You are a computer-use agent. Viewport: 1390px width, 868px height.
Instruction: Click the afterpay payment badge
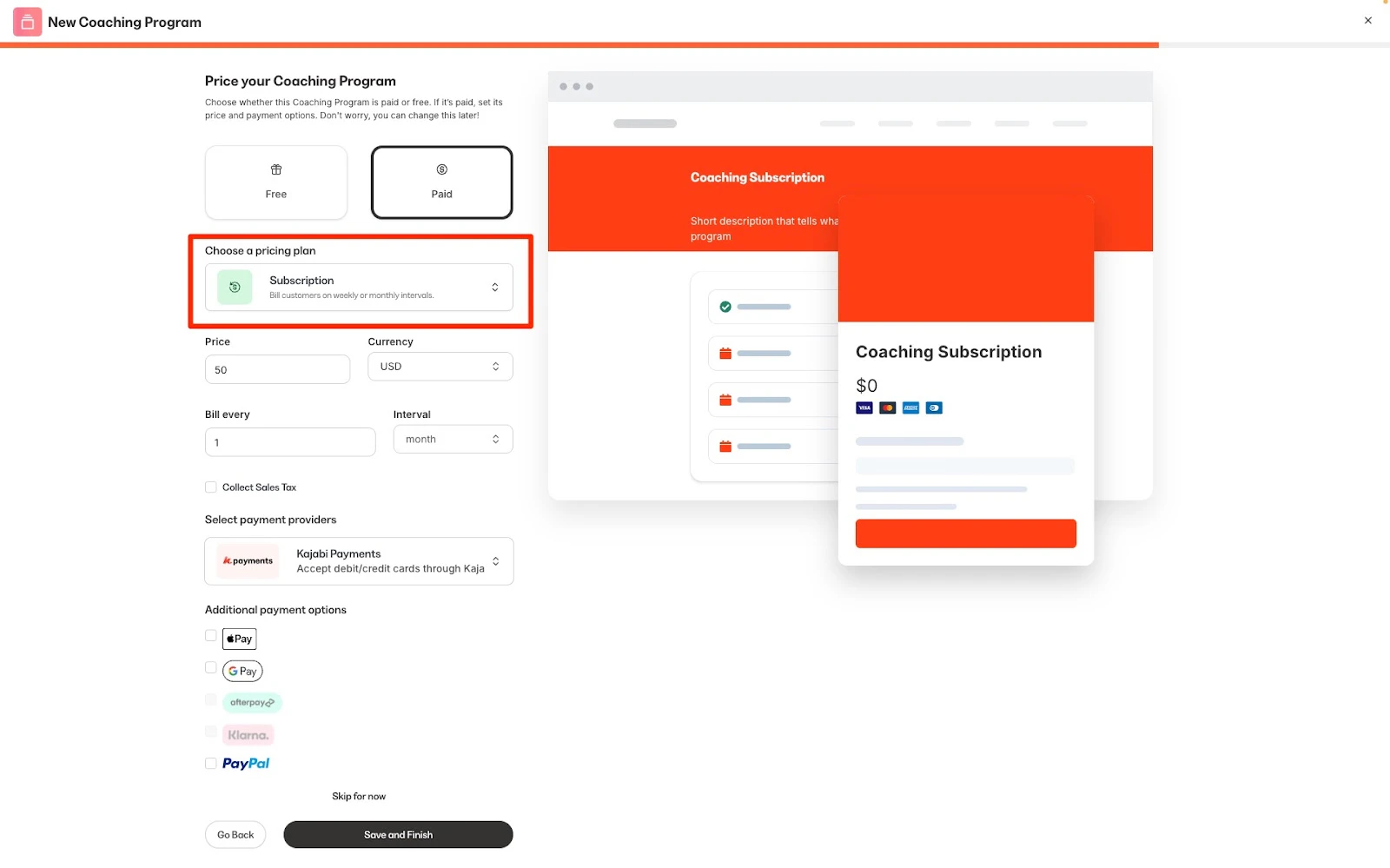point(252,702)
